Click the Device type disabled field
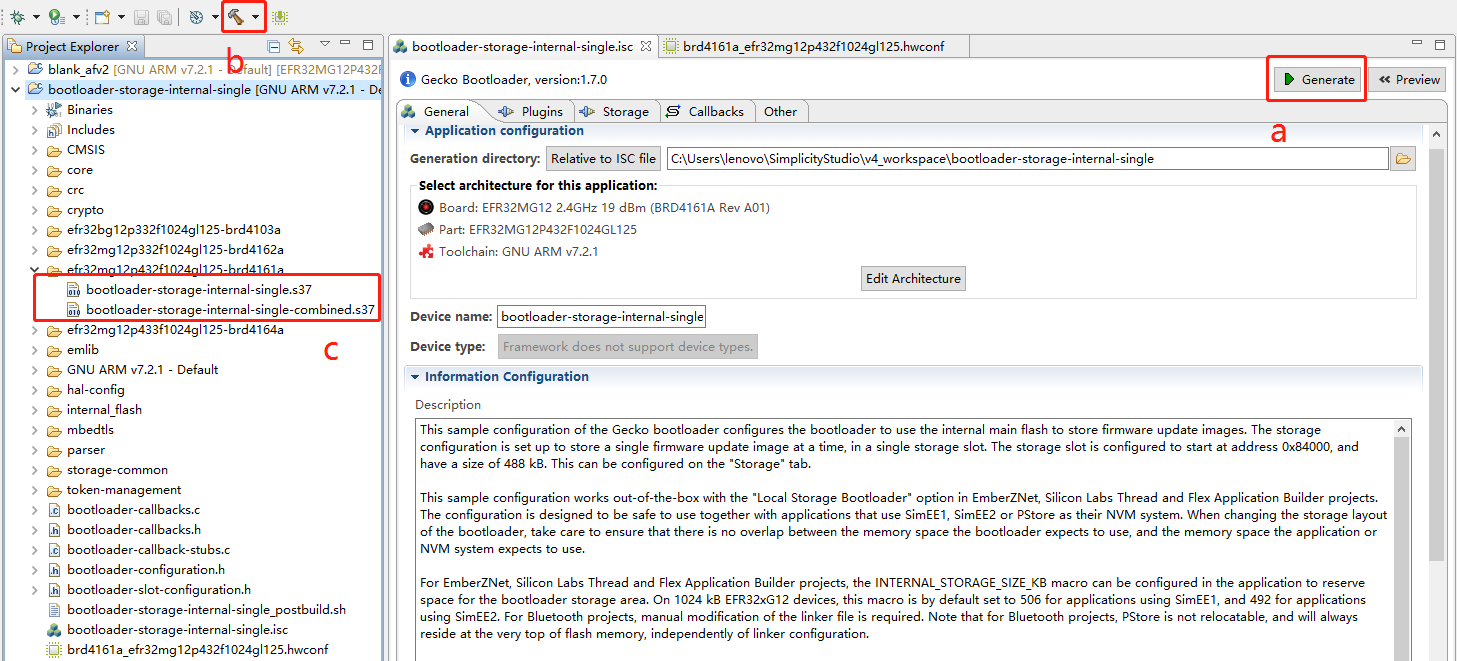 627,347
